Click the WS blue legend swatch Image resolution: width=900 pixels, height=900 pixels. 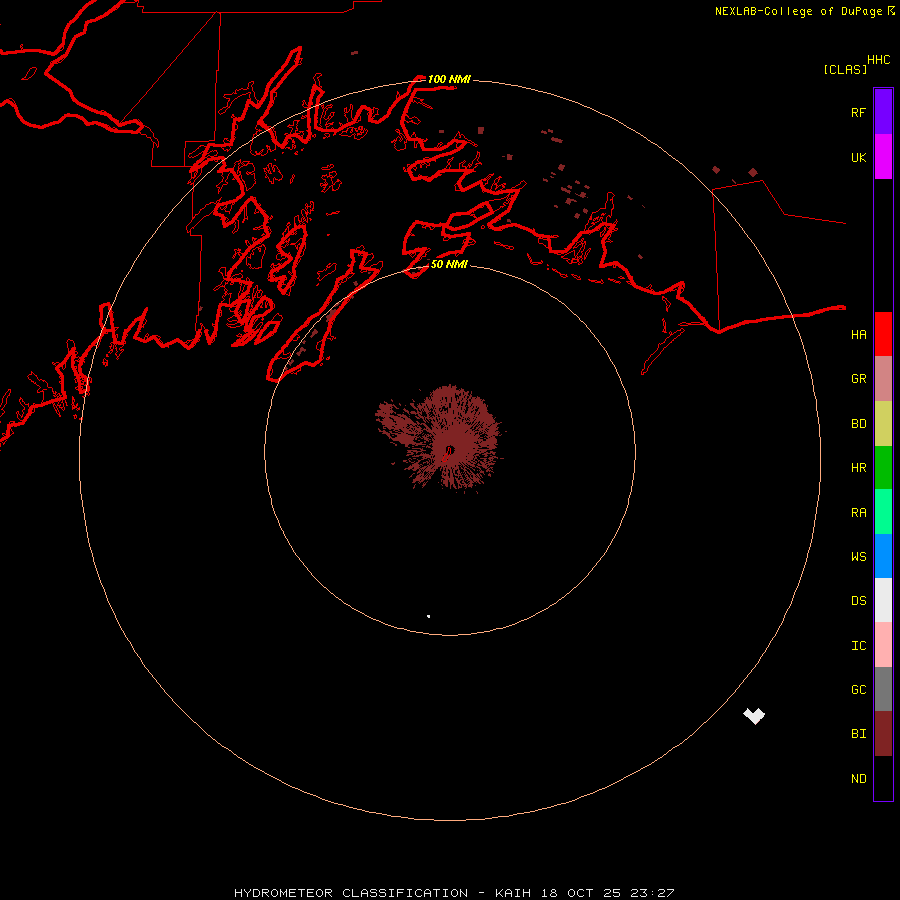tap(883, 556)
